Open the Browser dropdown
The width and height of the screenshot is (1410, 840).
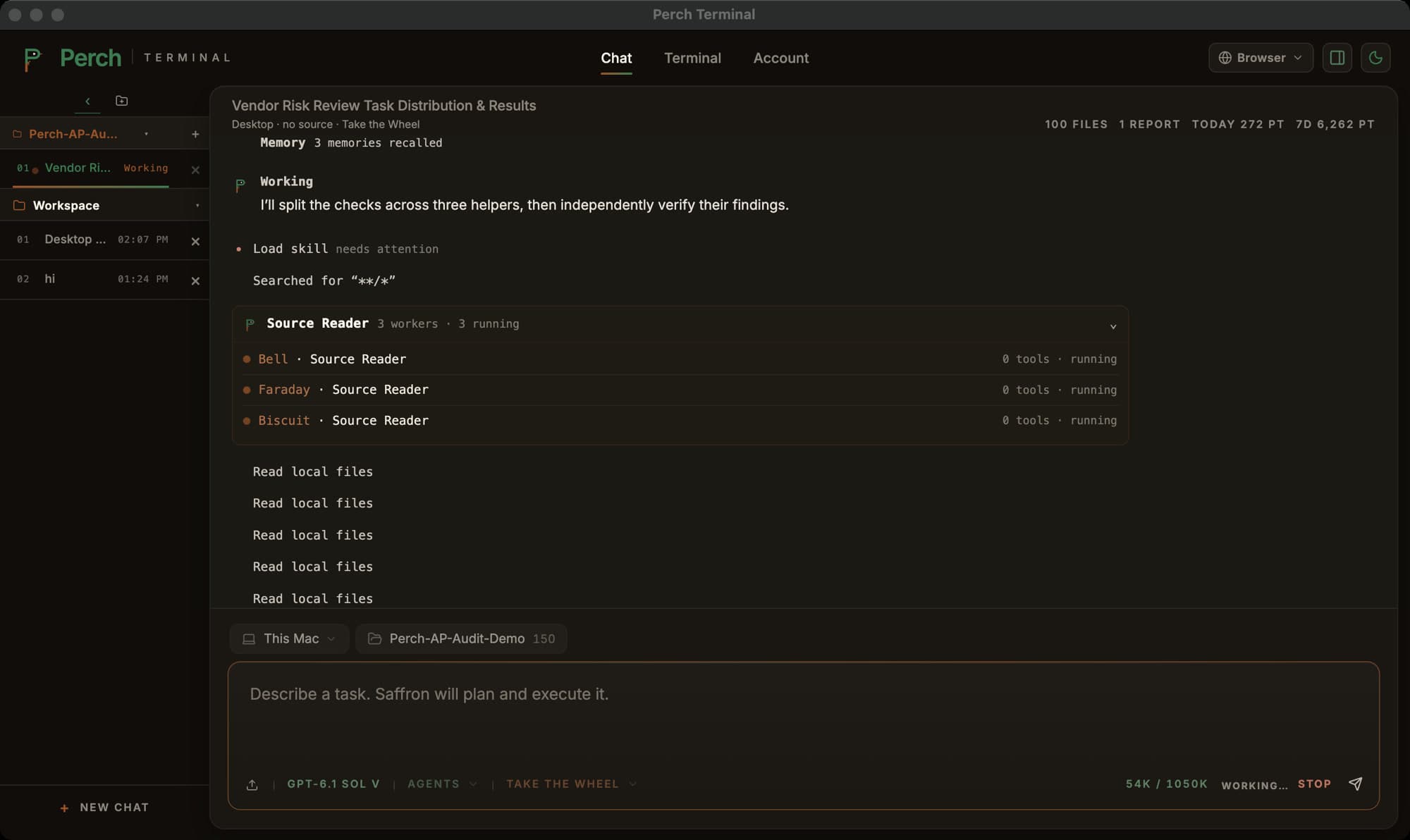coord(1261,58)
